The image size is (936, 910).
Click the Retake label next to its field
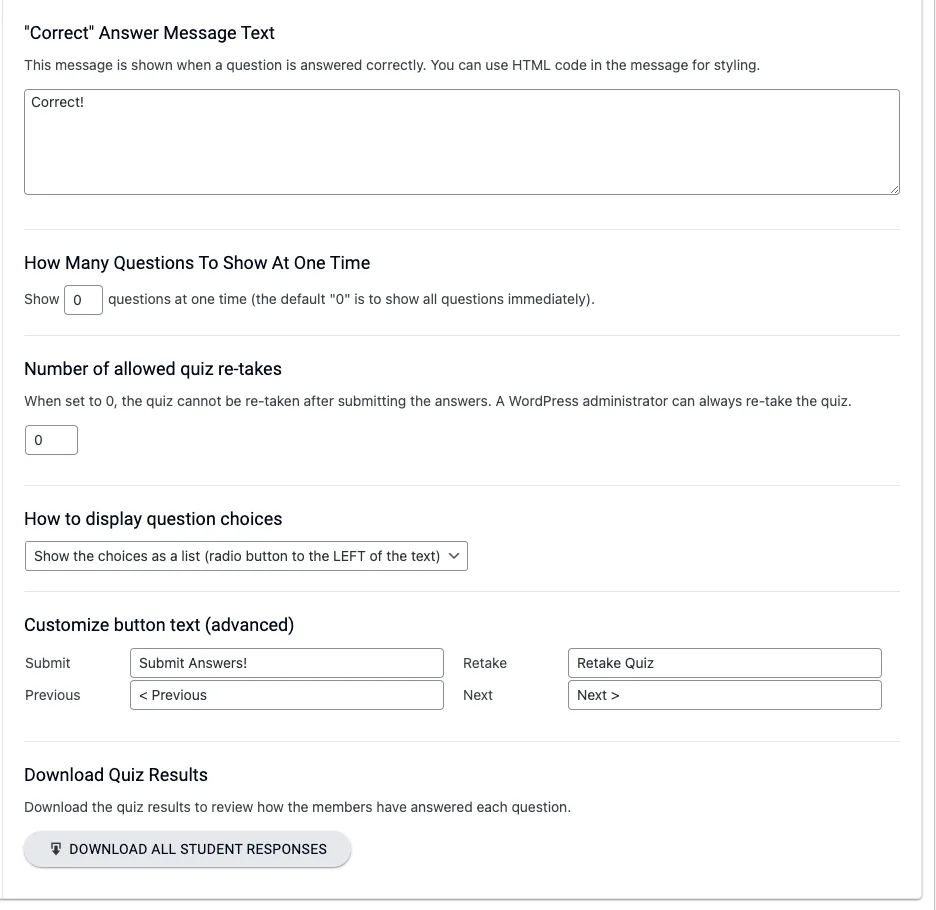click(x=485, y=662)
